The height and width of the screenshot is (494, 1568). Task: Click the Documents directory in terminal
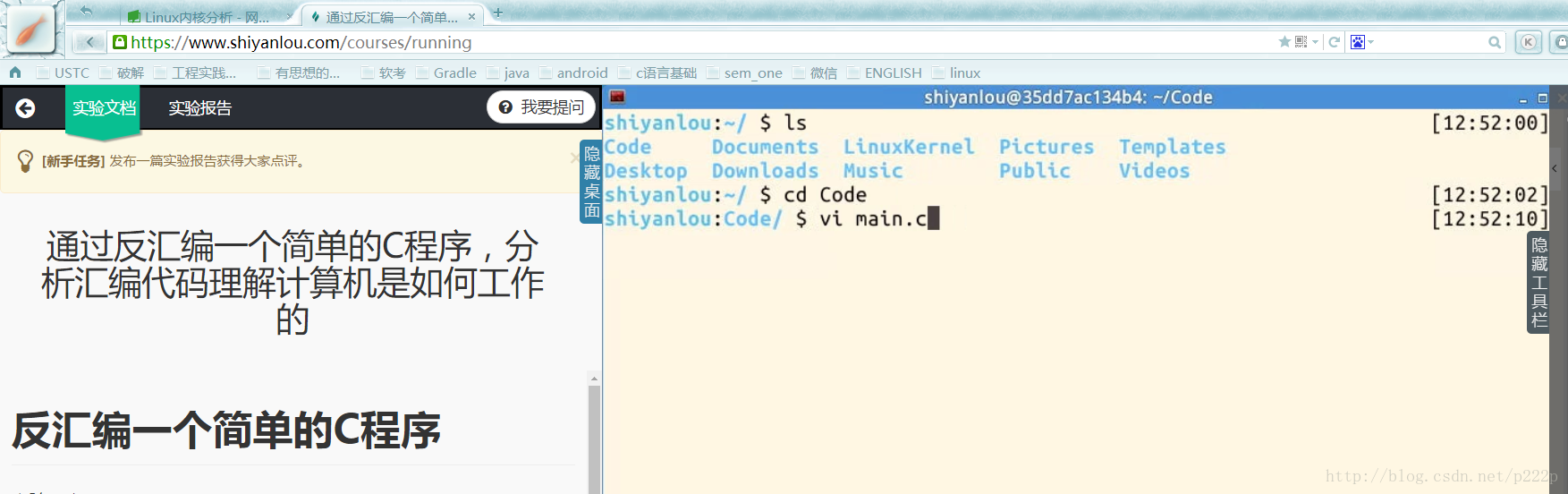coord(765,147)
